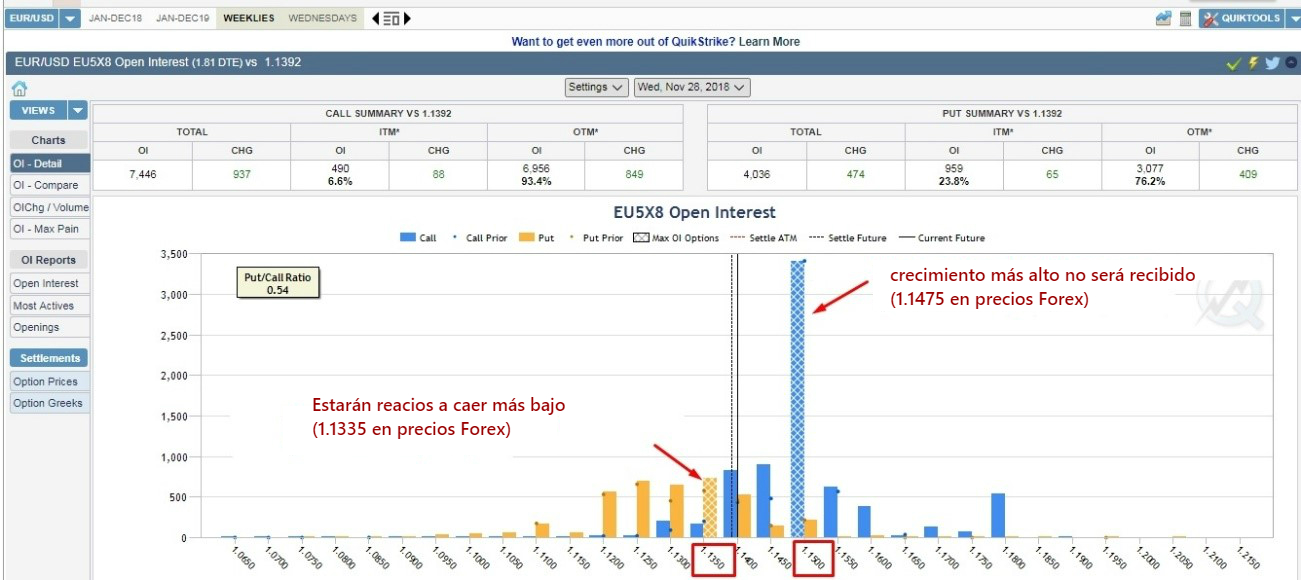The height and width of the screenshot is (580, 1301).
Task: Click call OTM change value 849
Action: pos(634,175)
